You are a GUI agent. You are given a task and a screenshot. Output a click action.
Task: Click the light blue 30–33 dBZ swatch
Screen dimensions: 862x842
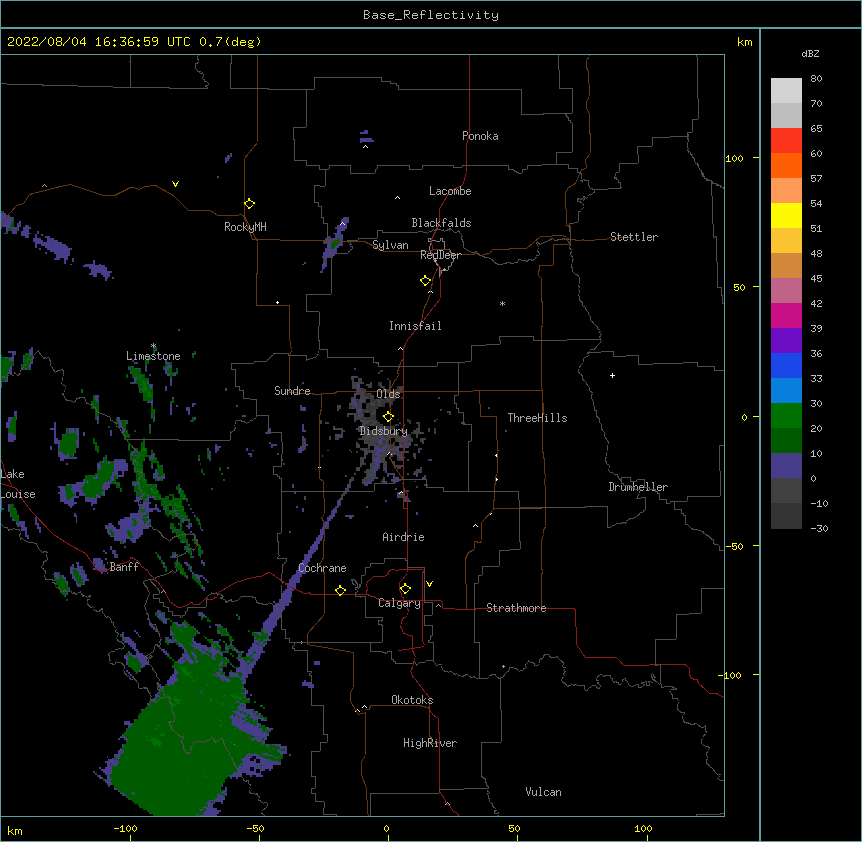click(x=786, y=391)
